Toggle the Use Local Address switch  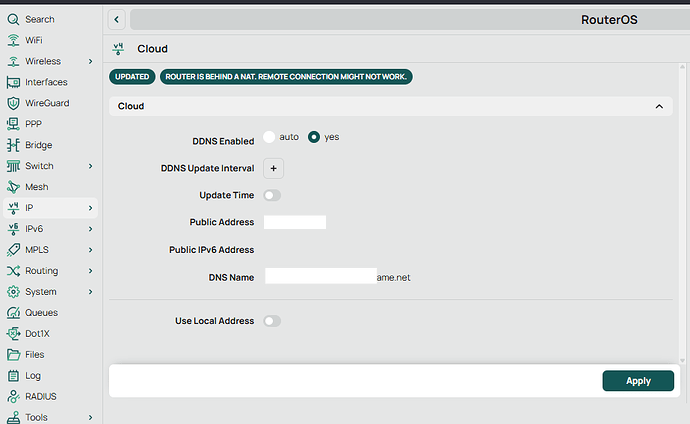(x=272, y=321)
